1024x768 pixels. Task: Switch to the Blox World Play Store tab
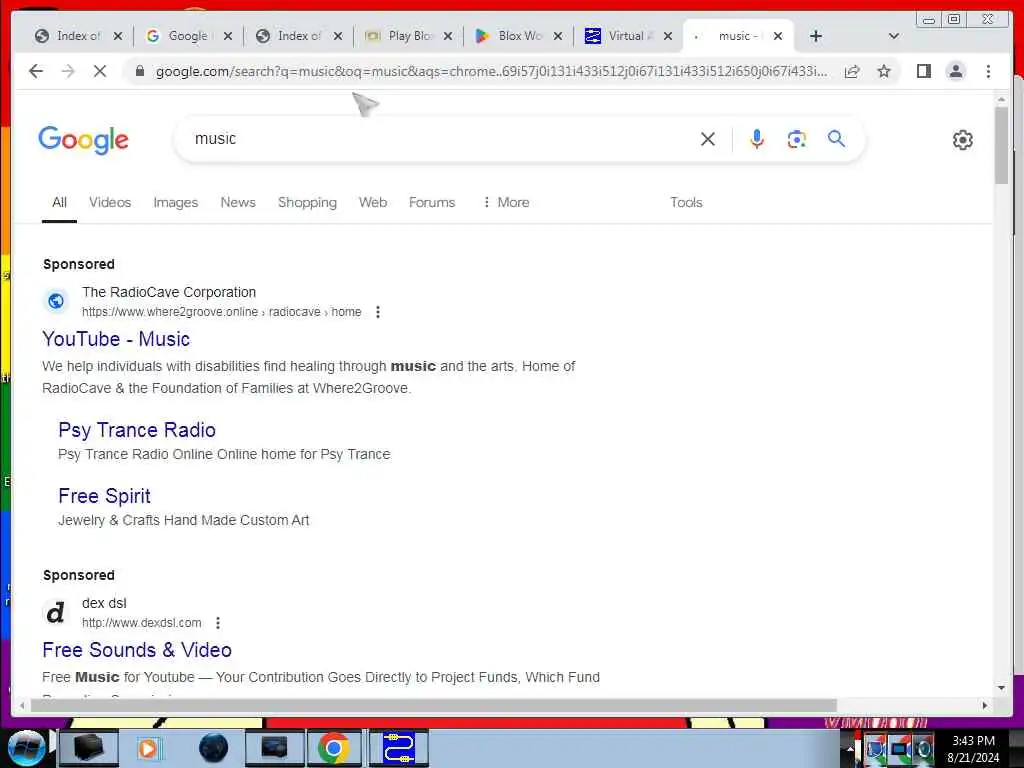(519, 36)
